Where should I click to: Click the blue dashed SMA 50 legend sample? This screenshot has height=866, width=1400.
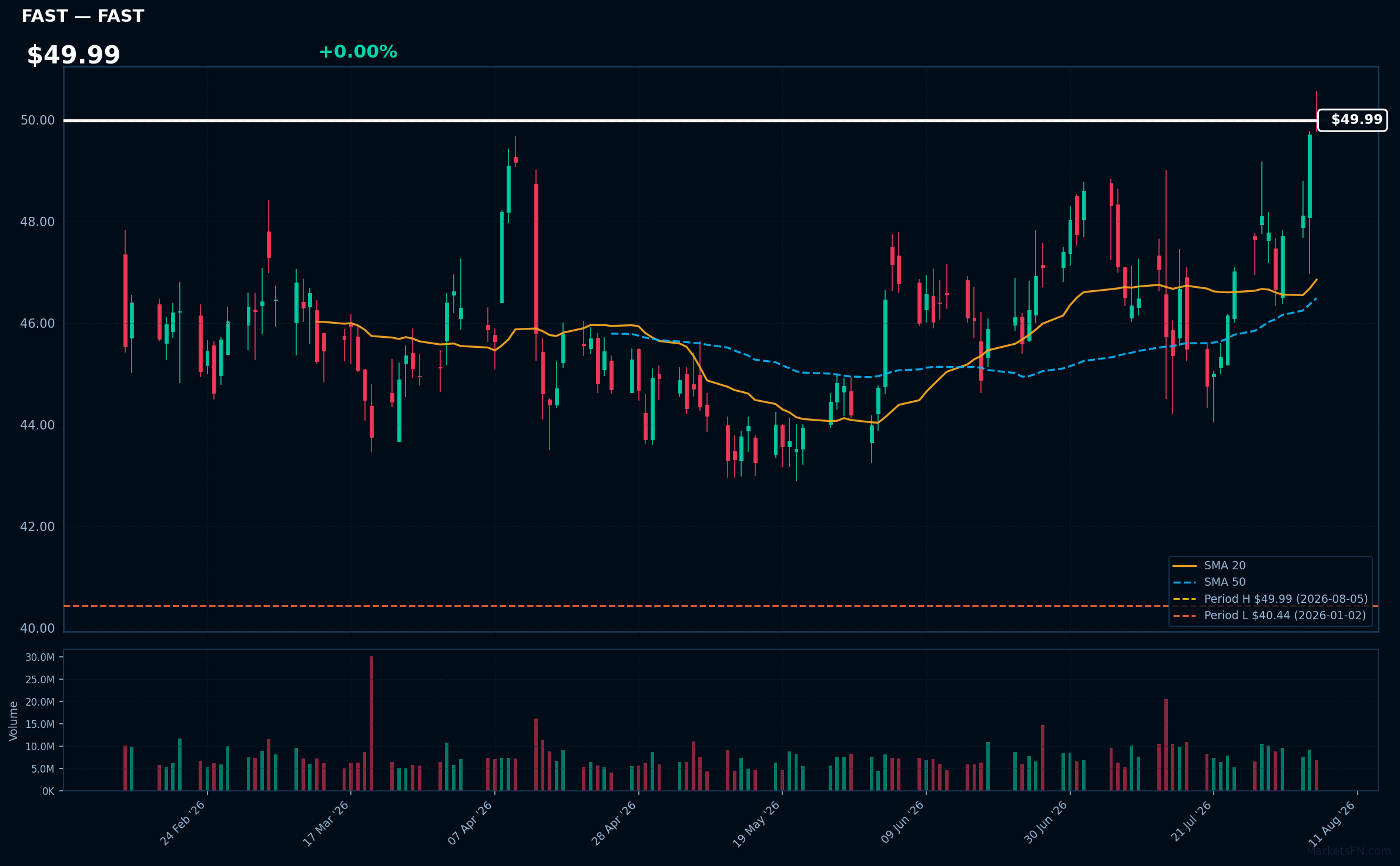click(1185, 583)
